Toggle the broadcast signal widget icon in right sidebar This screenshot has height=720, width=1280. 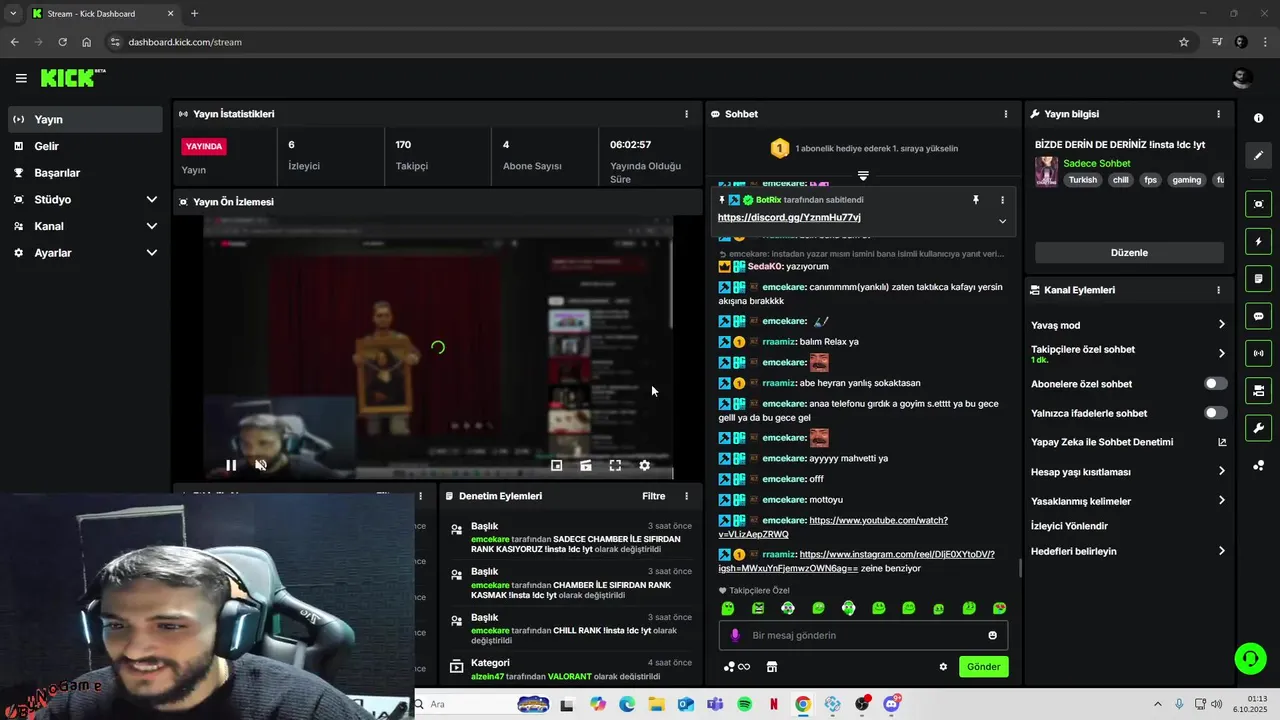(1258, 353)
